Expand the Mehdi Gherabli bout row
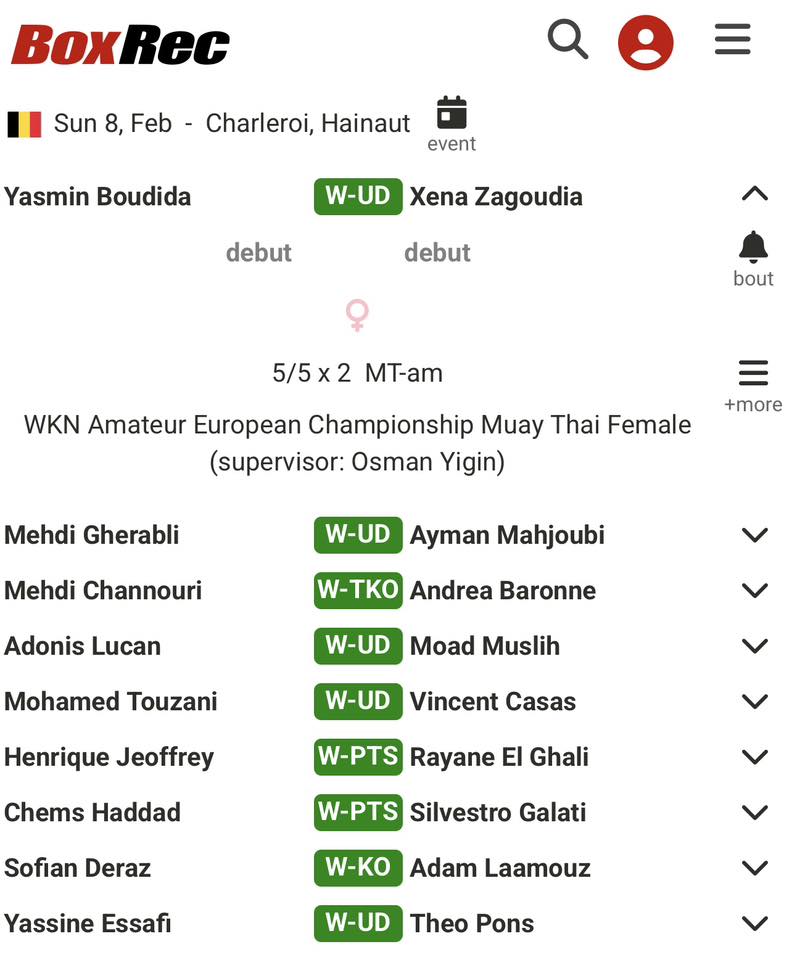The width and height of the screenshot is (792, 960). click(x=755, y=535)
